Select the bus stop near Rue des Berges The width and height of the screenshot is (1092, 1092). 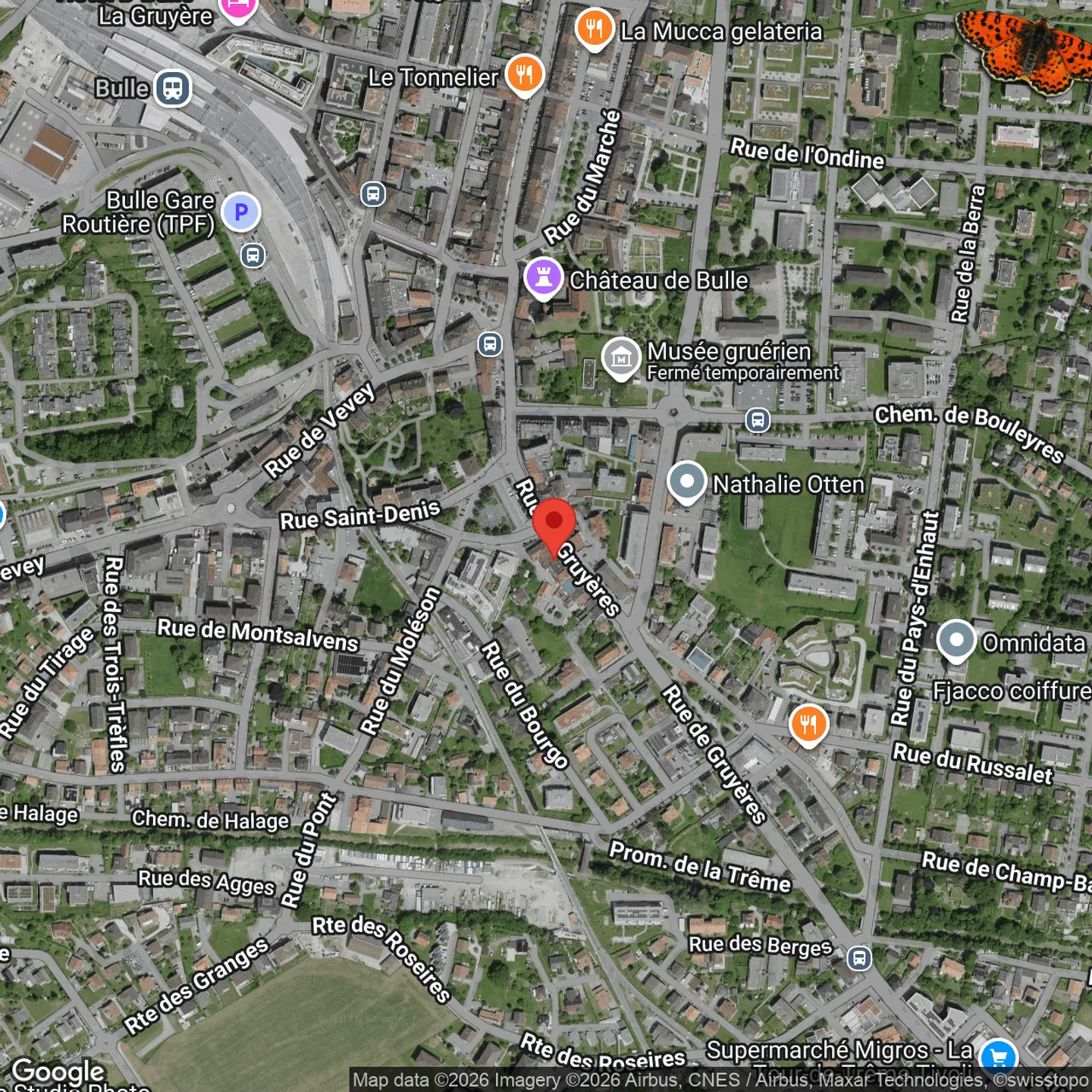pyautogui.click(x=859, y=958)
